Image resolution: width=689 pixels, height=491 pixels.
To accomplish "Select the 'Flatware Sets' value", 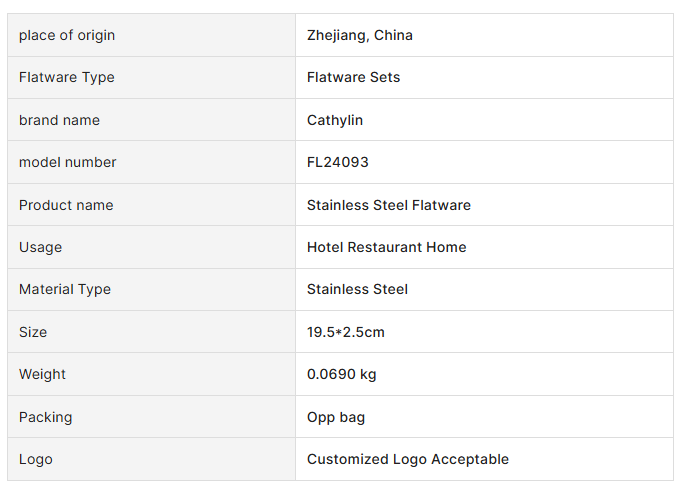I will (353, 77).
